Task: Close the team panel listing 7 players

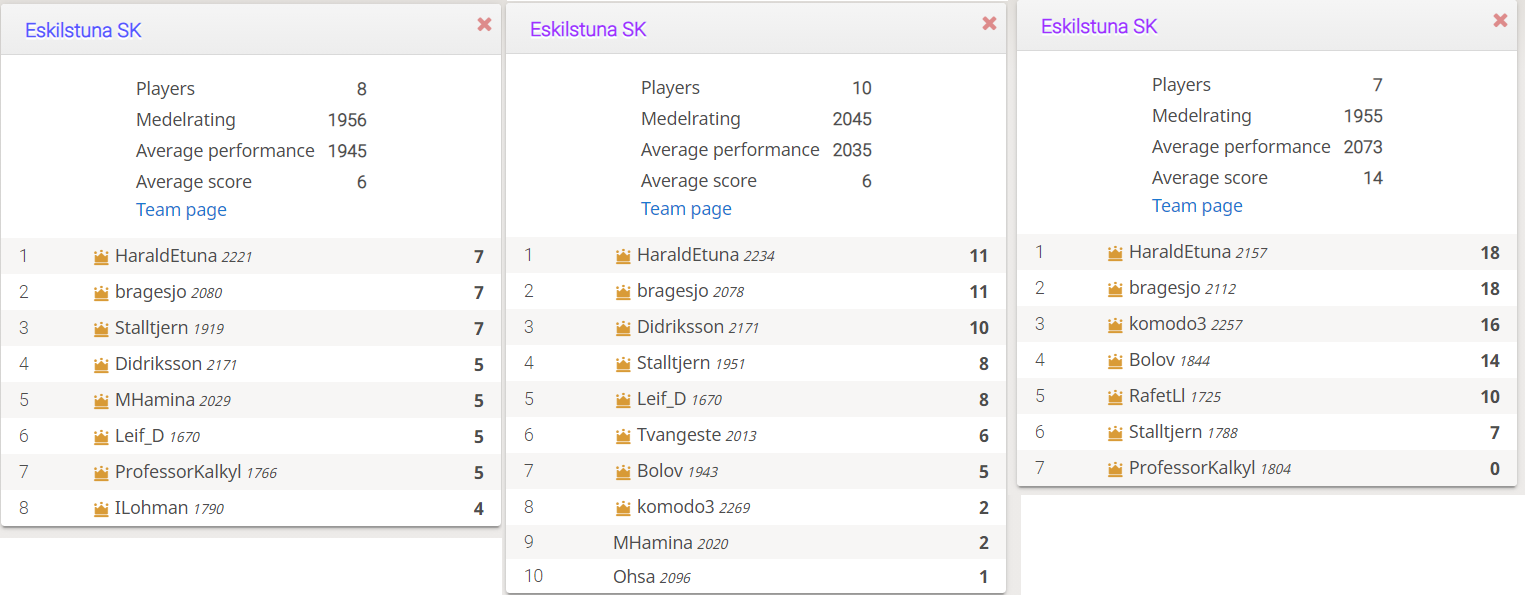Action: (x=1500, y=20)
